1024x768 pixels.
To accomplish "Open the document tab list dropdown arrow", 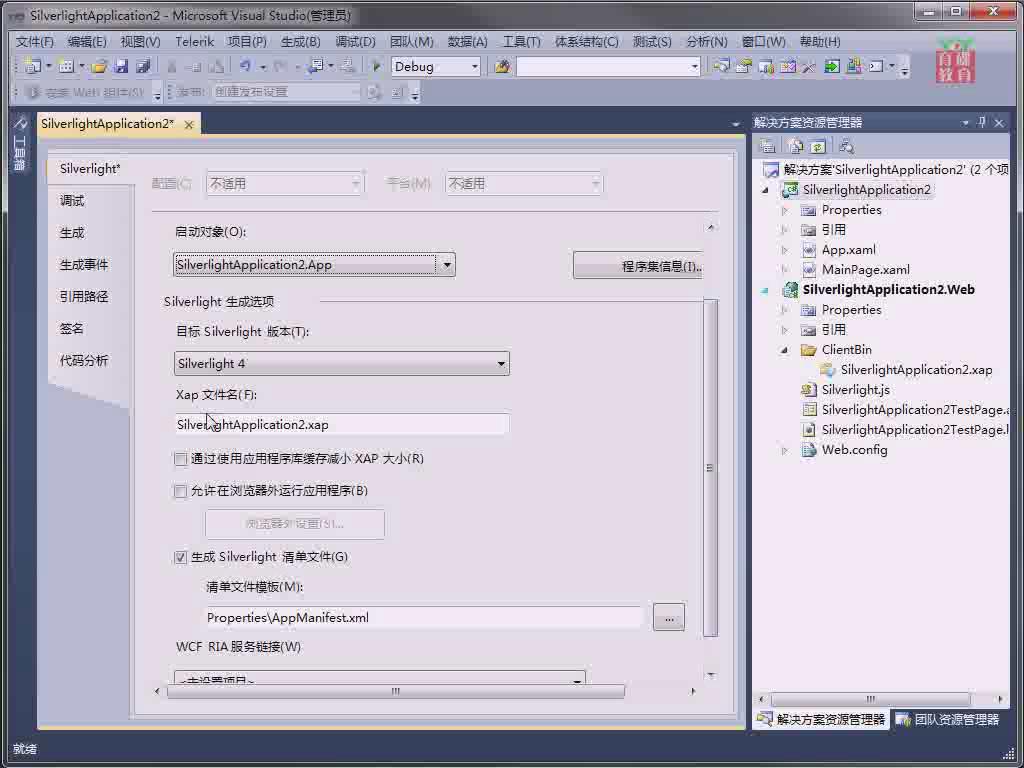I will point(735,123).
